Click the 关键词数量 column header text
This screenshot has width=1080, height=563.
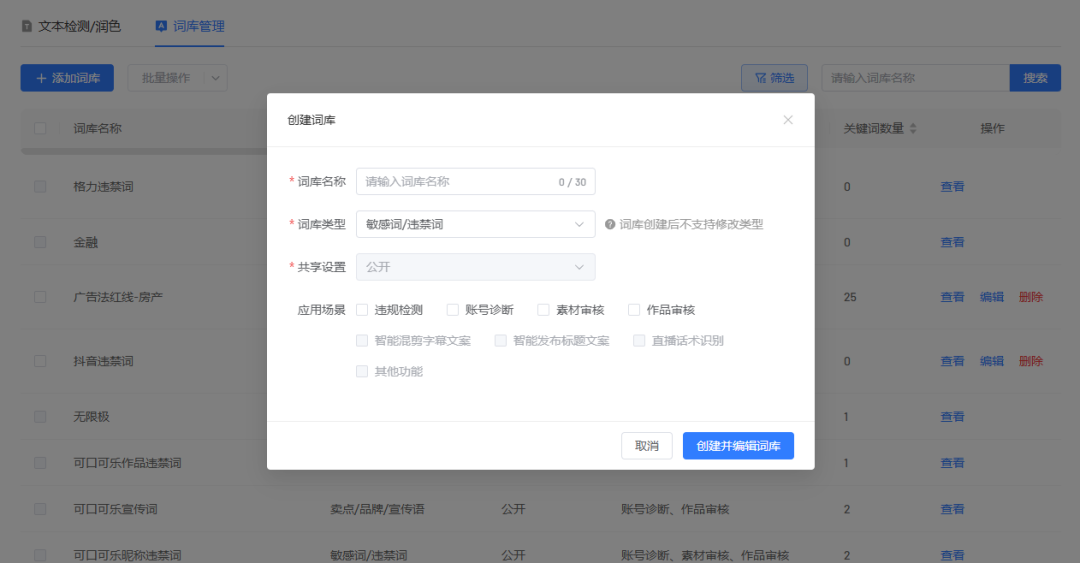tap(873, 128)
